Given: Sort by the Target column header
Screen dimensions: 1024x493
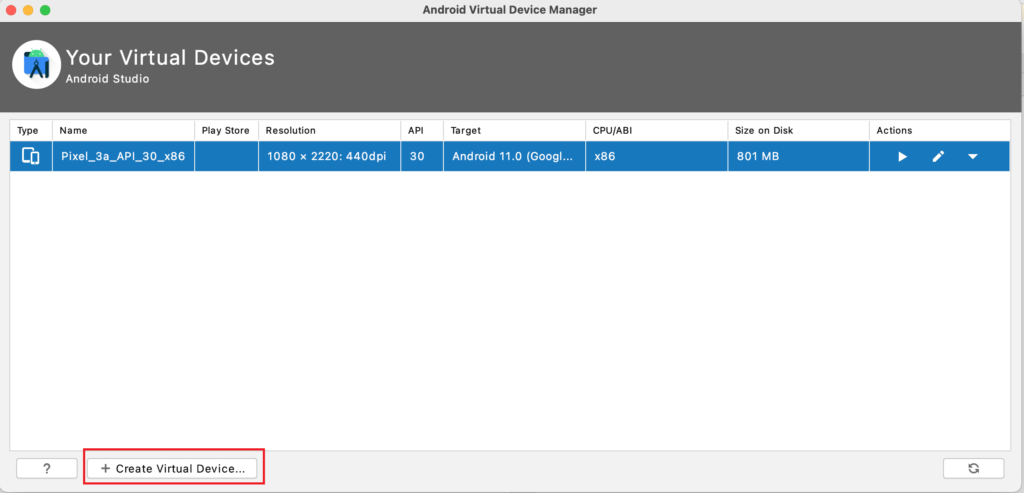Looking at the screenshot, I should tap(514, 131).
